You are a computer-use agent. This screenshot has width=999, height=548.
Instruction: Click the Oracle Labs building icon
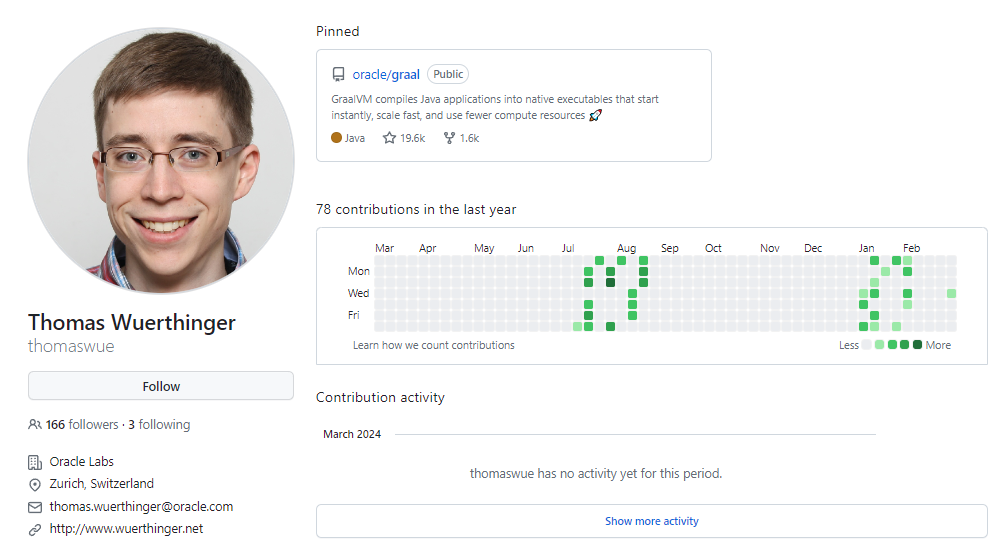[x=34, y=462]
